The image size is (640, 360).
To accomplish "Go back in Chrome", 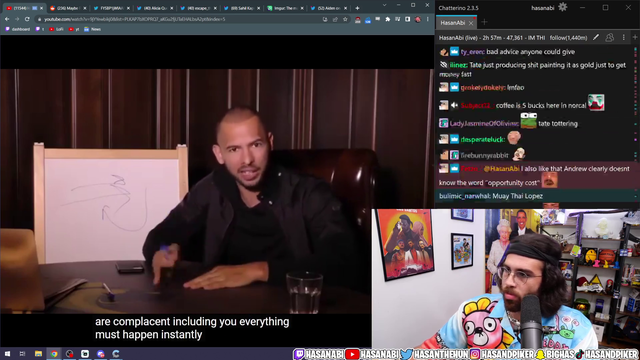I will [7, 19].
